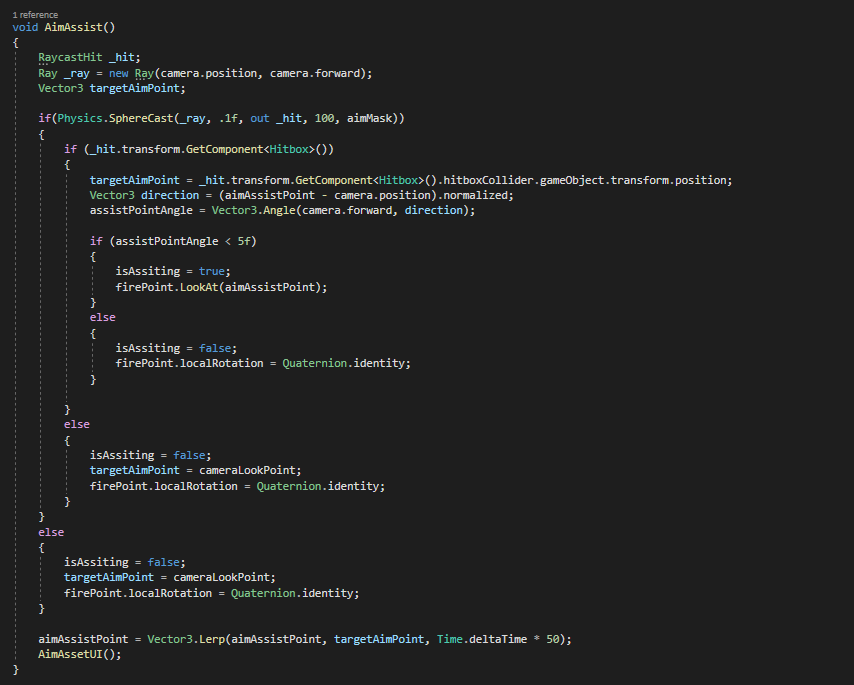Click the ".1f" radius argument of SphereCast

[228, 118]
